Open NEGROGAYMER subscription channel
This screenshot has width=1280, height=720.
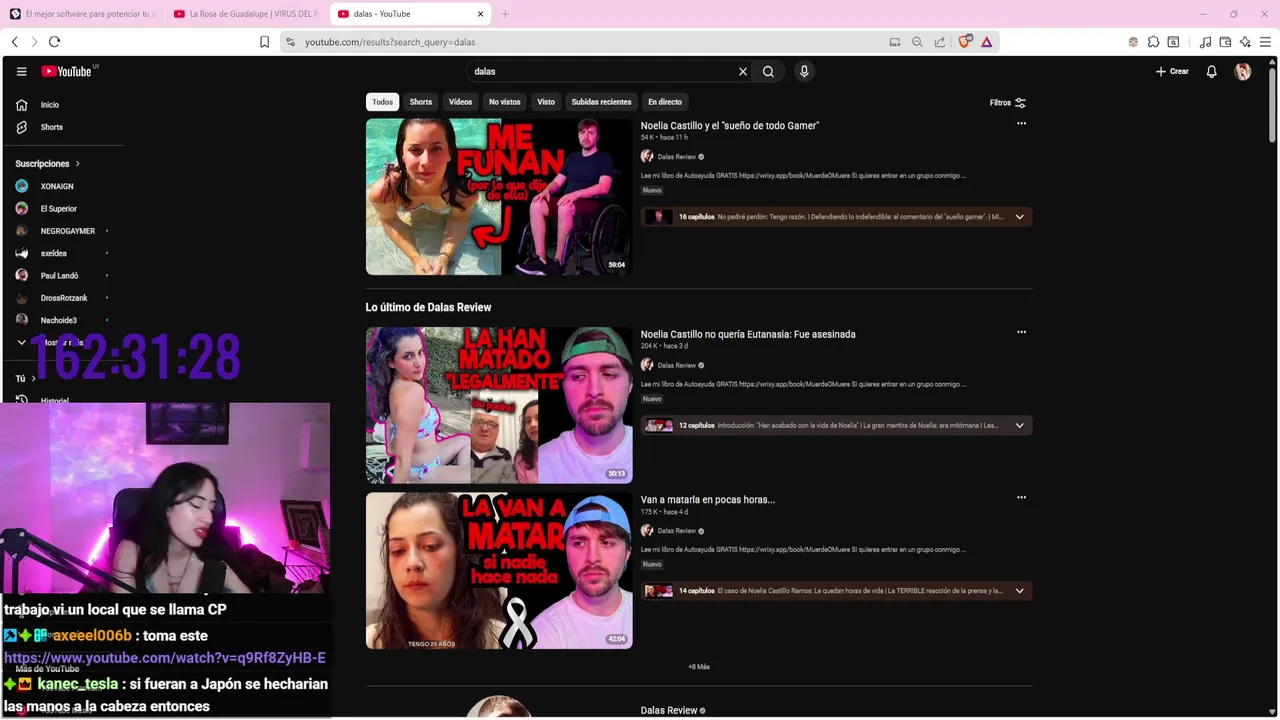[68, 231]
